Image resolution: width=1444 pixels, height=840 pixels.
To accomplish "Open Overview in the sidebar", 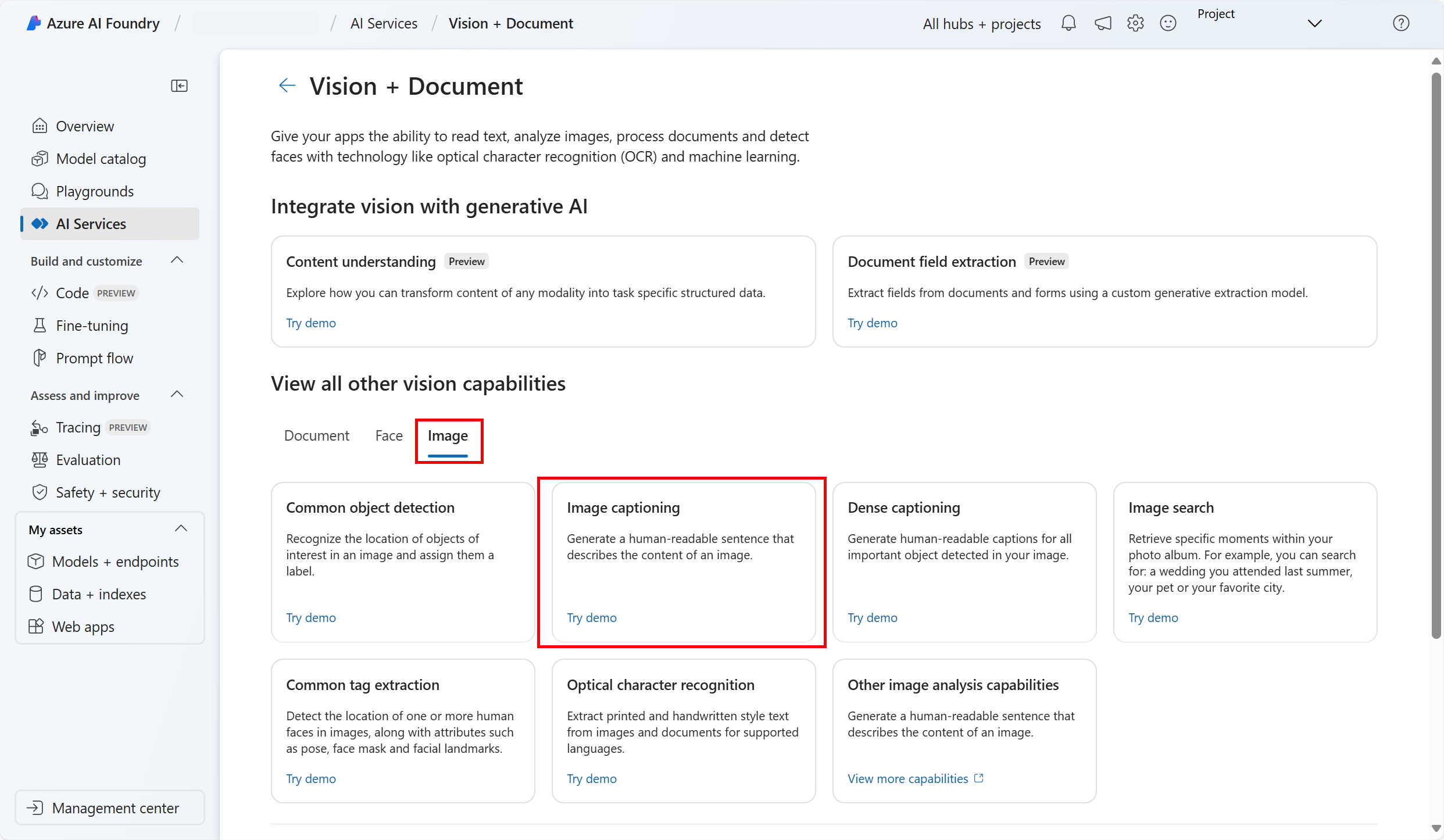I will 109,126.
